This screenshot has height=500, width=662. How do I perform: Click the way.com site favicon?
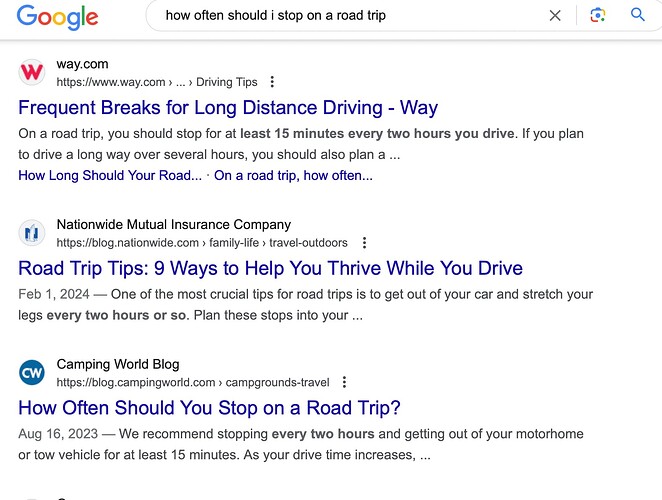[x=32, y=73]
